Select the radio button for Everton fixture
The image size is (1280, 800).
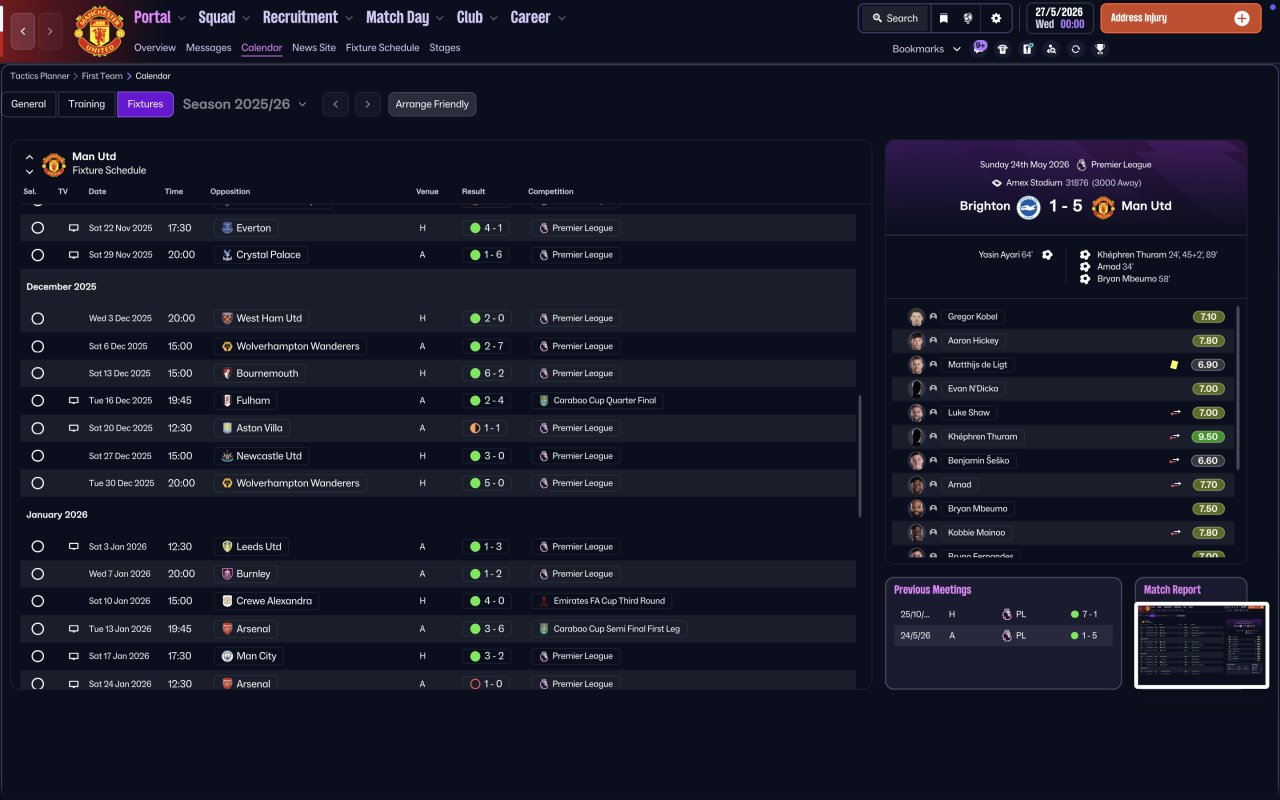38,228
